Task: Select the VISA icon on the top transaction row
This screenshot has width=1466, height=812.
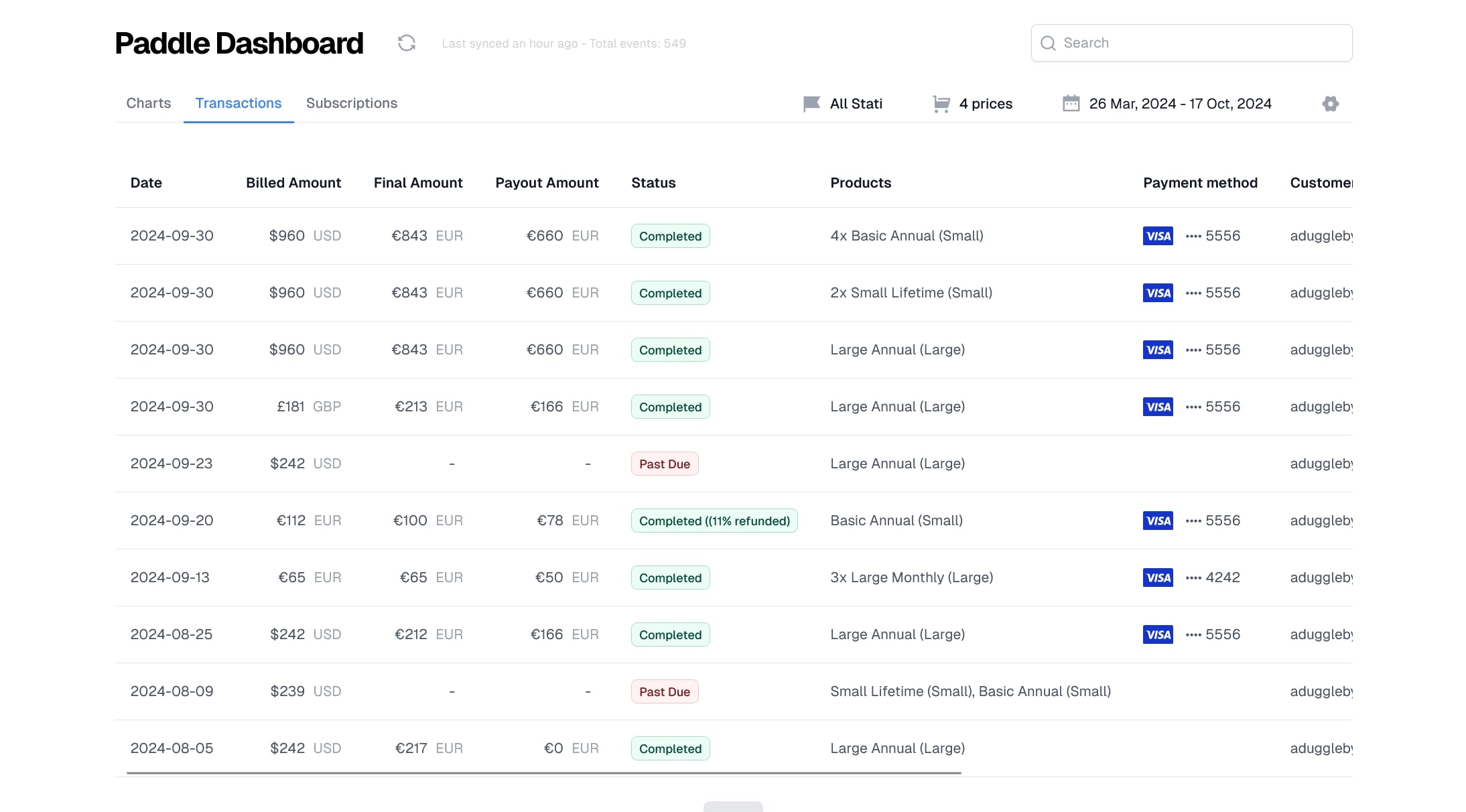Action: (1157, 236)
